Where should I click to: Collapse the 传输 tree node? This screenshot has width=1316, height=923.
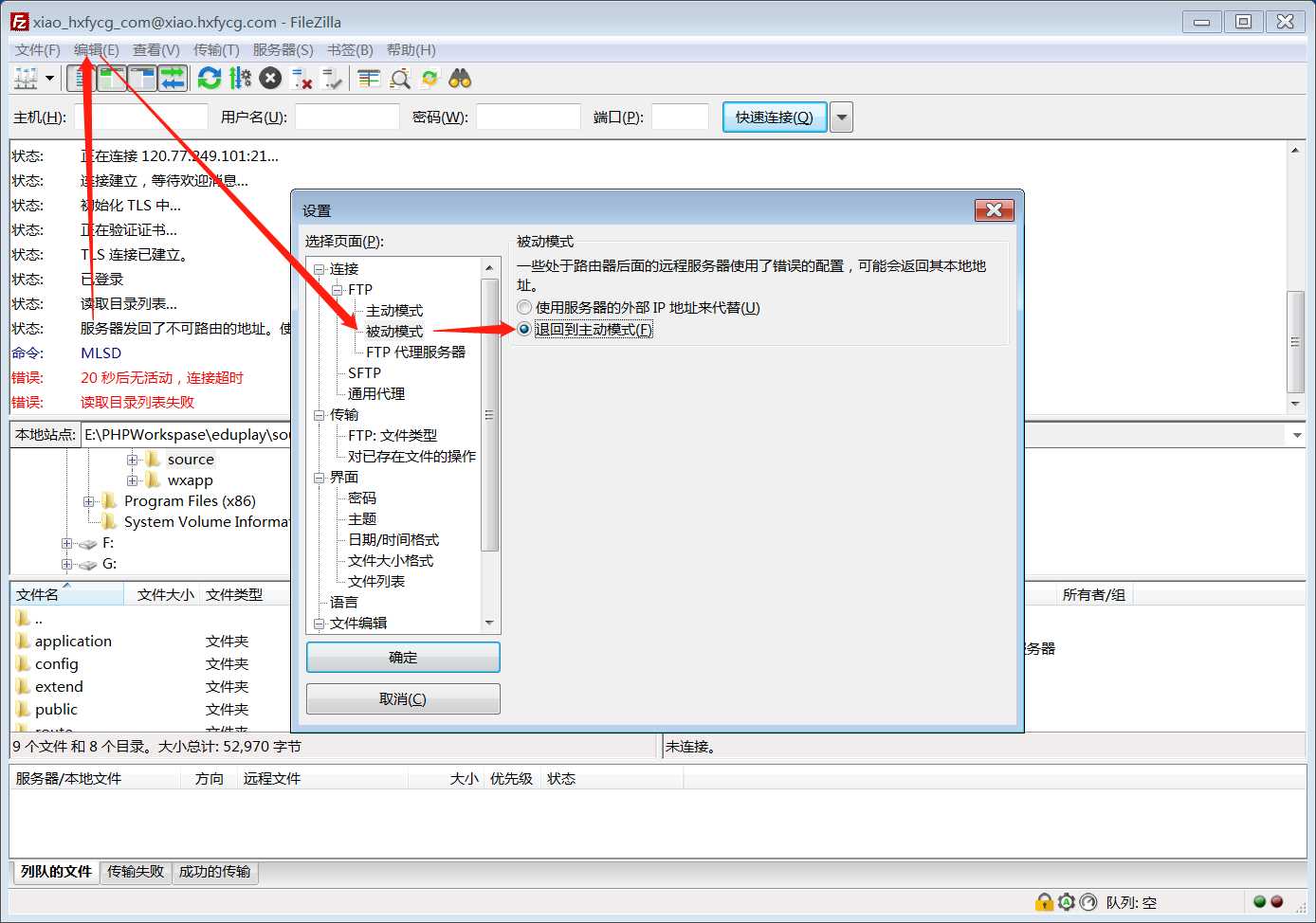[x=320, y=415]
